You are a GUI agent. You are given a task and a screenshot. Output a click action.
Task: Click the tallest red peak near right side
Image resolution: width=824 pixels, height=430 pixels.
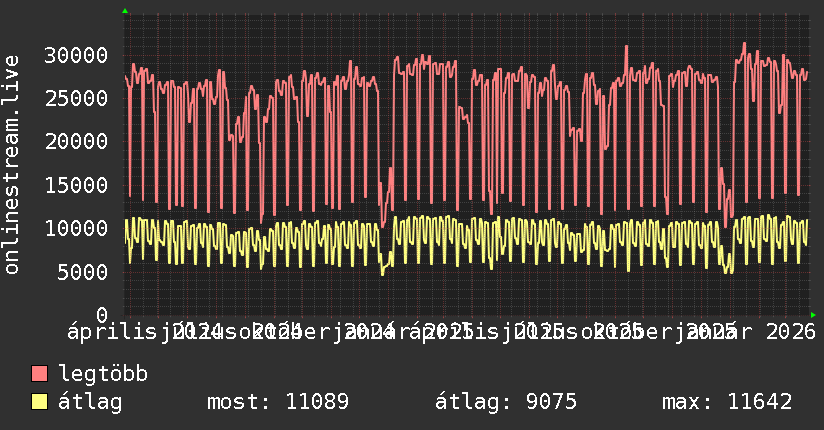coord(744,44)
